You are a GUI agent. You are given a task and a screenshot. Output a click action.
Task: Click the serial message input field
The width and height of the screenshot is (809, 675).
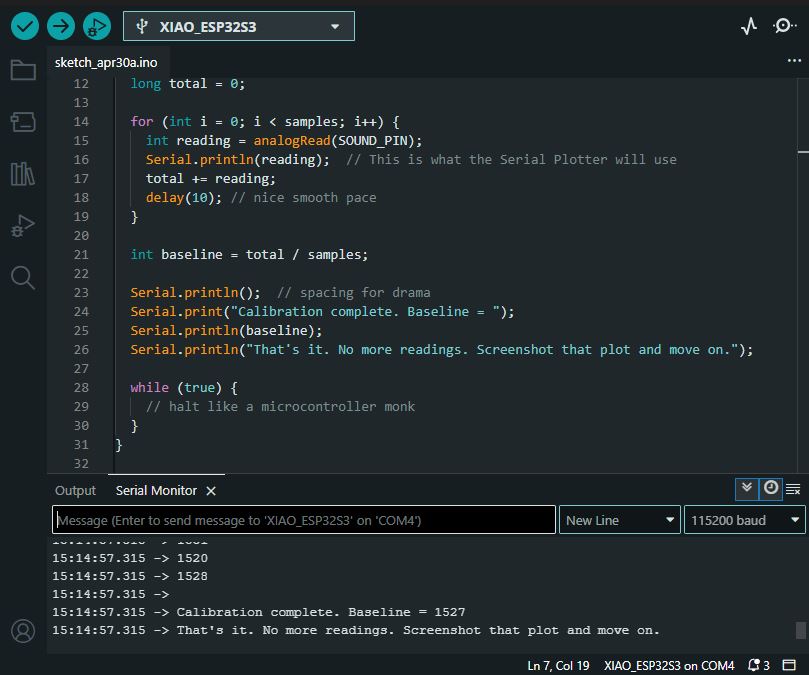pyautogui.click(x=304, y=520)
